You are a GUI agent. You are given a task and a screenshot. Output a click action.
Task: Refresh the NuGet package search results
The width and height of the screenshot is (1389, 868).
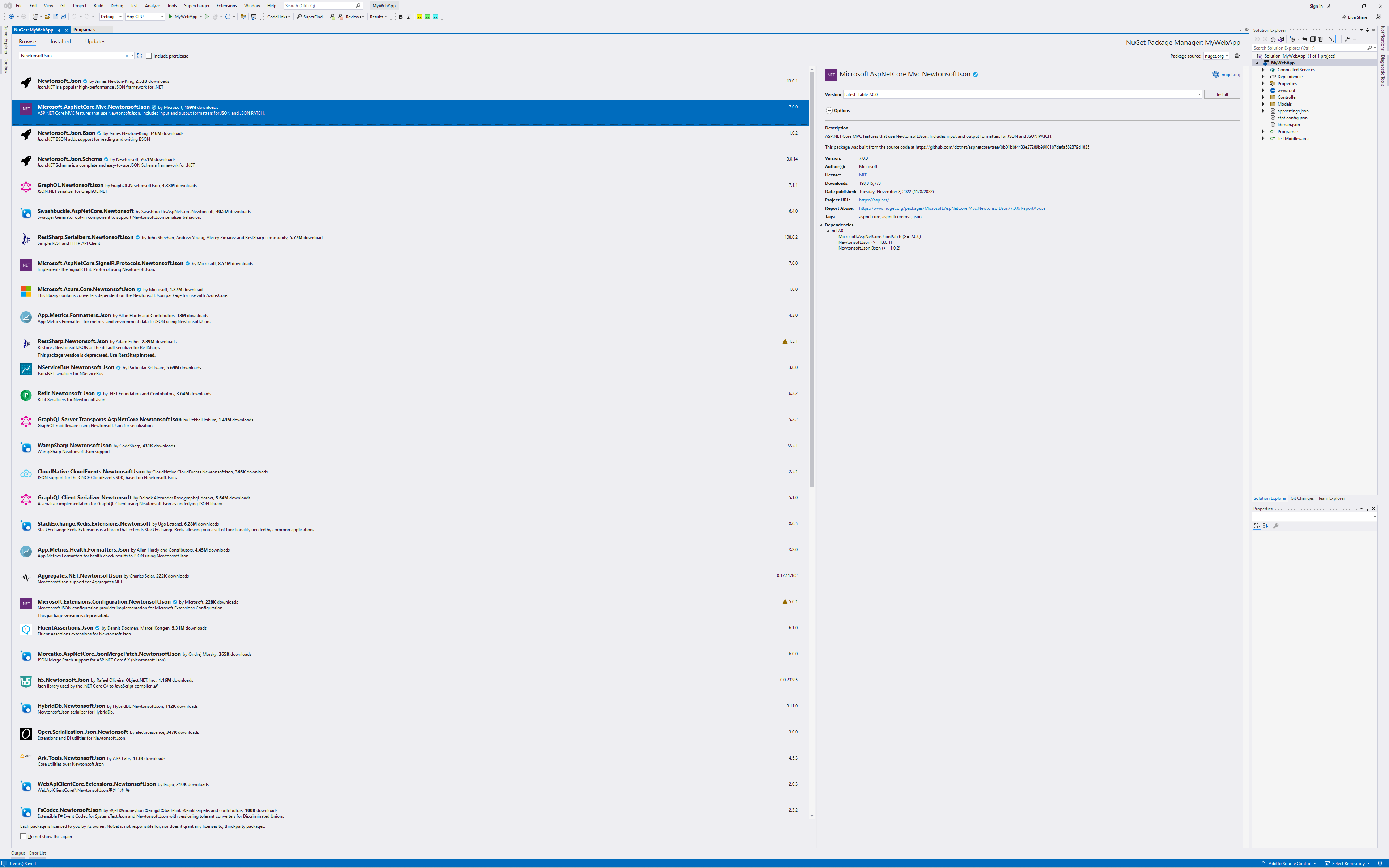coord(140,56)
